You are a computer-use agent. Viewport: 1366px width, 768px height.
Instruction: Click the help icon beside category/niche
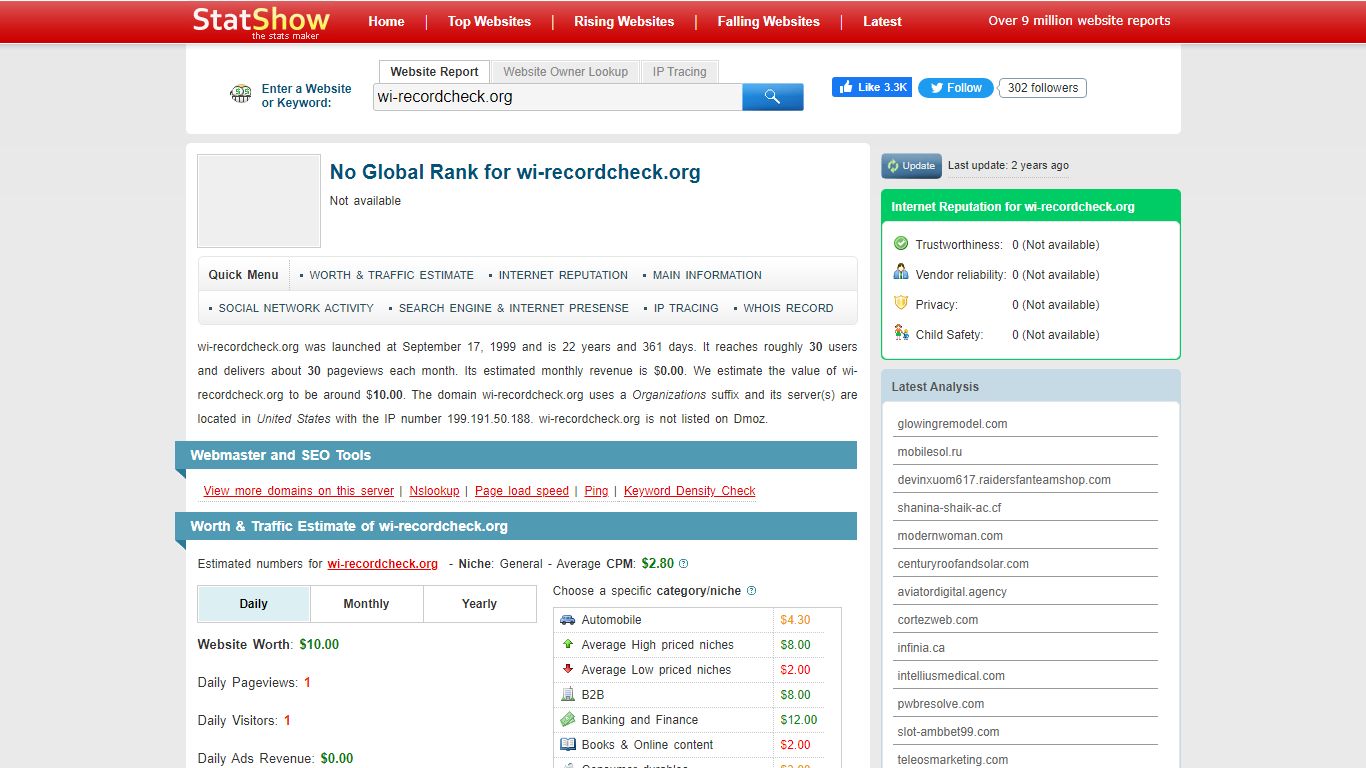751,591
